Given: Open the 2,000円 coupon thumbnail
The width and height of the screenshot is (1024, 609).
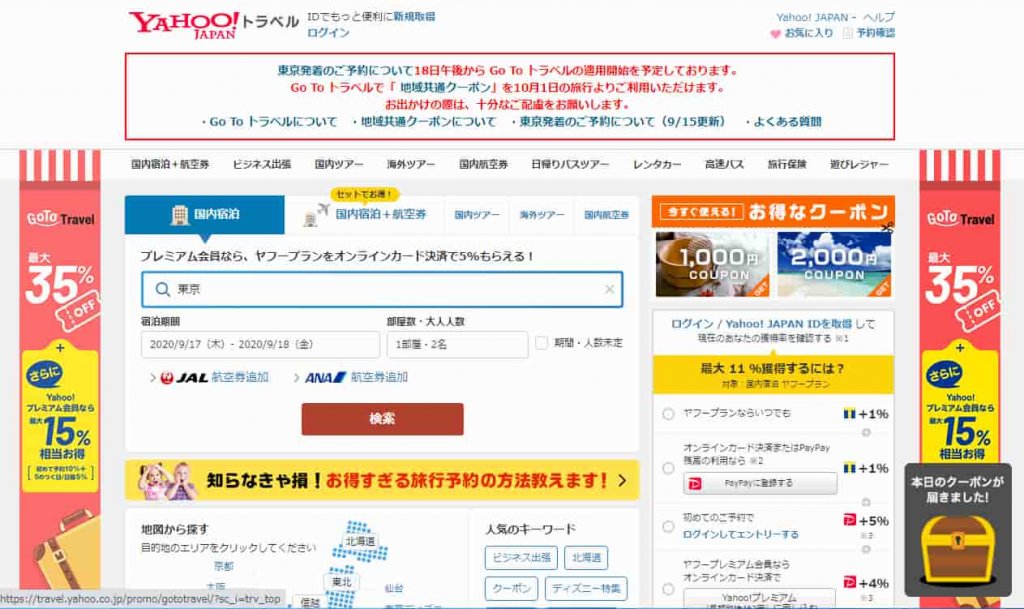Looking at the screenshot, I should (x=834, y=264).
